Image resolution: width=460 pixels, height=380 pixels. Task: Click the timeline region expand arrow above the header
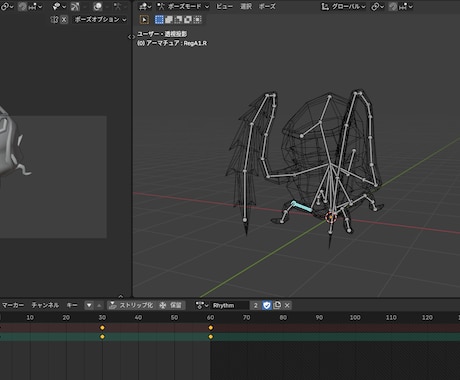[x=121, y=296]
